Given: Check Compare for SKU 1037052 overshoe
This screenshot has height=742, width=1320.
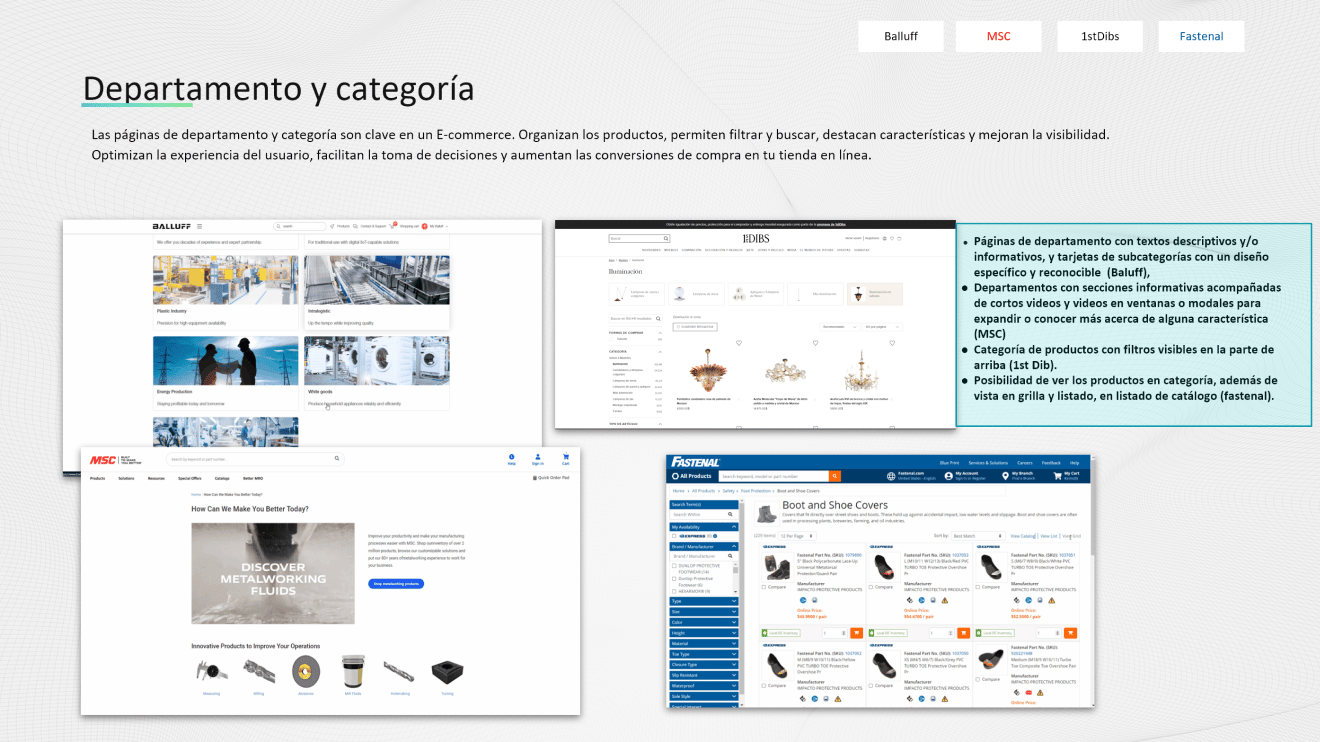Looking at the screenshot, I should pyautogui.click(x=764, y=686).
